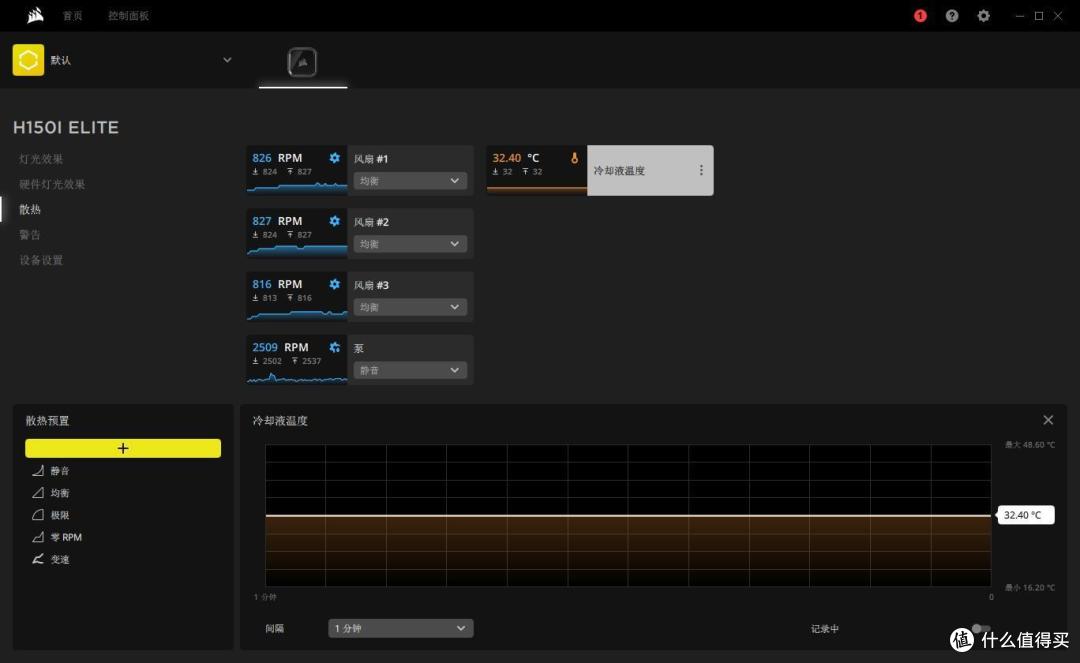Viewport: 1080px width, 663px height.
Task: Open gear settings for 2509 RPM pump
Action: (x=334, y=348)
